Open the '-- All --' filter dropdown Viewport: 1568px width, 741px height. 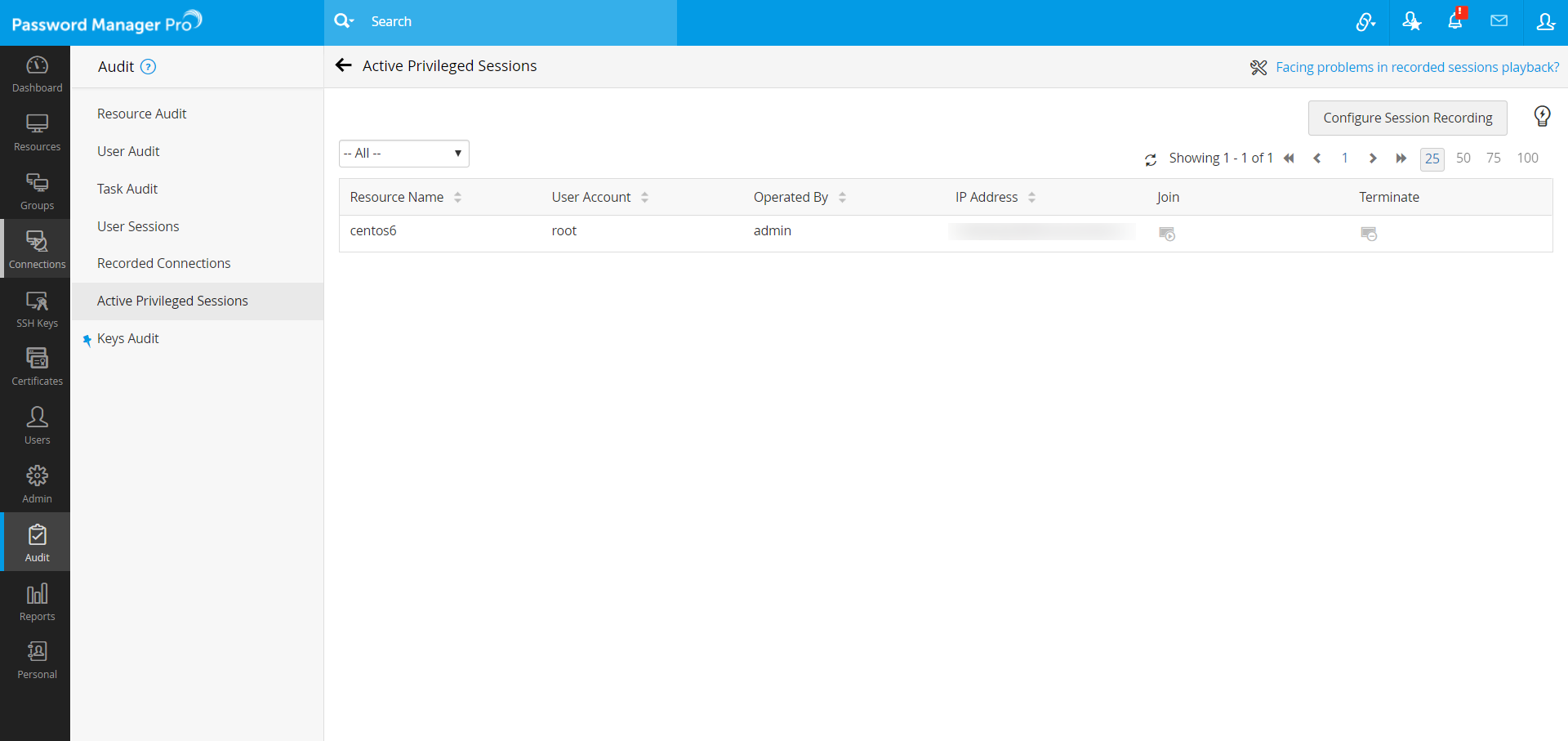click(x=404, y=154)
